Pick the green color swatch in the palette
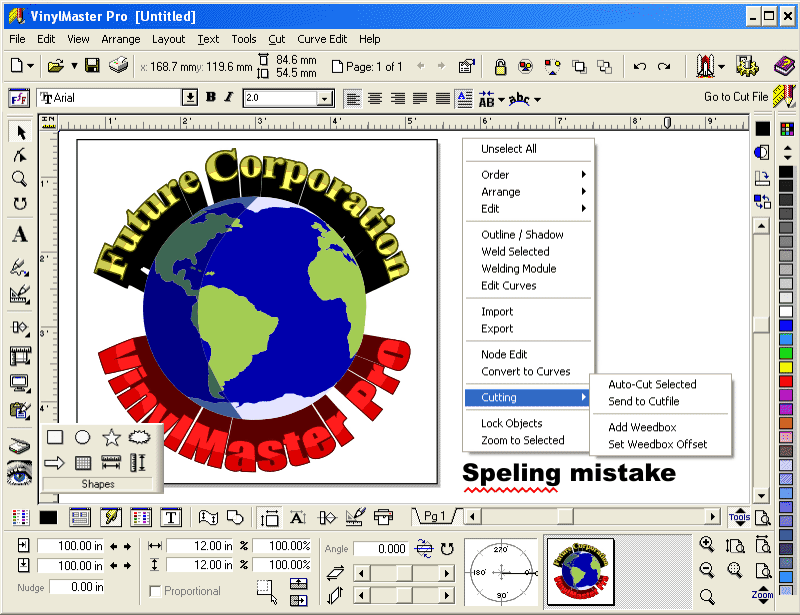Image resolution: width=800 pixels, height=615 pixels. (786, 353)
